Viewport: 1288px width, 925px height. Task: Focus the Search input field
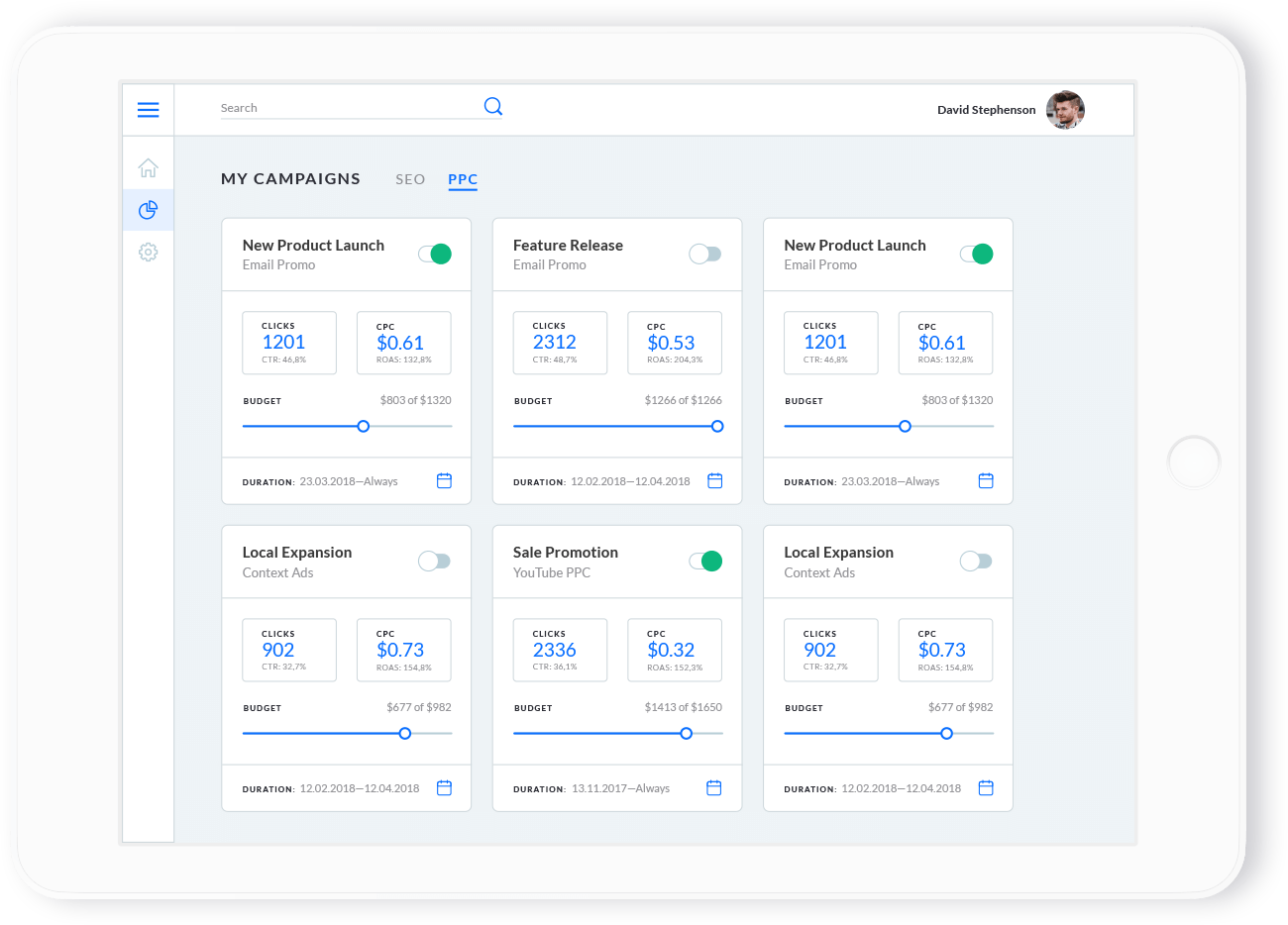pos(347,108)
